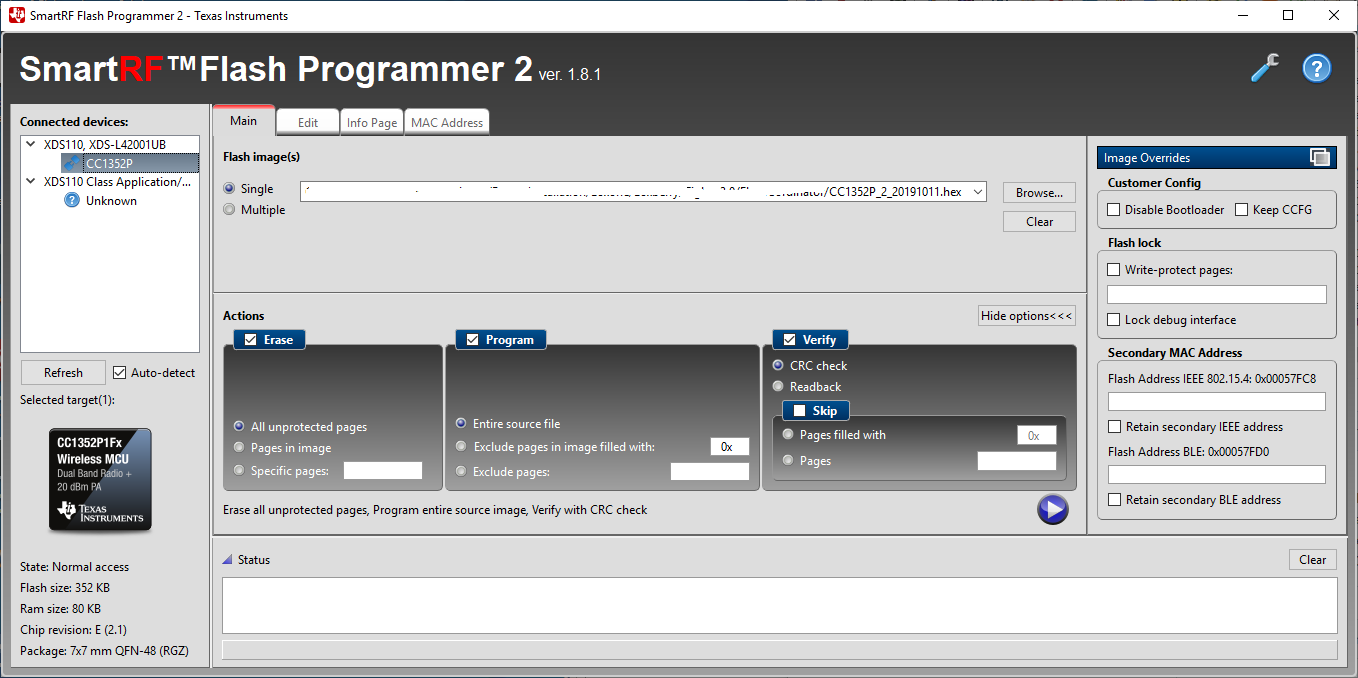Switch to the Main tab

(243, 120)
